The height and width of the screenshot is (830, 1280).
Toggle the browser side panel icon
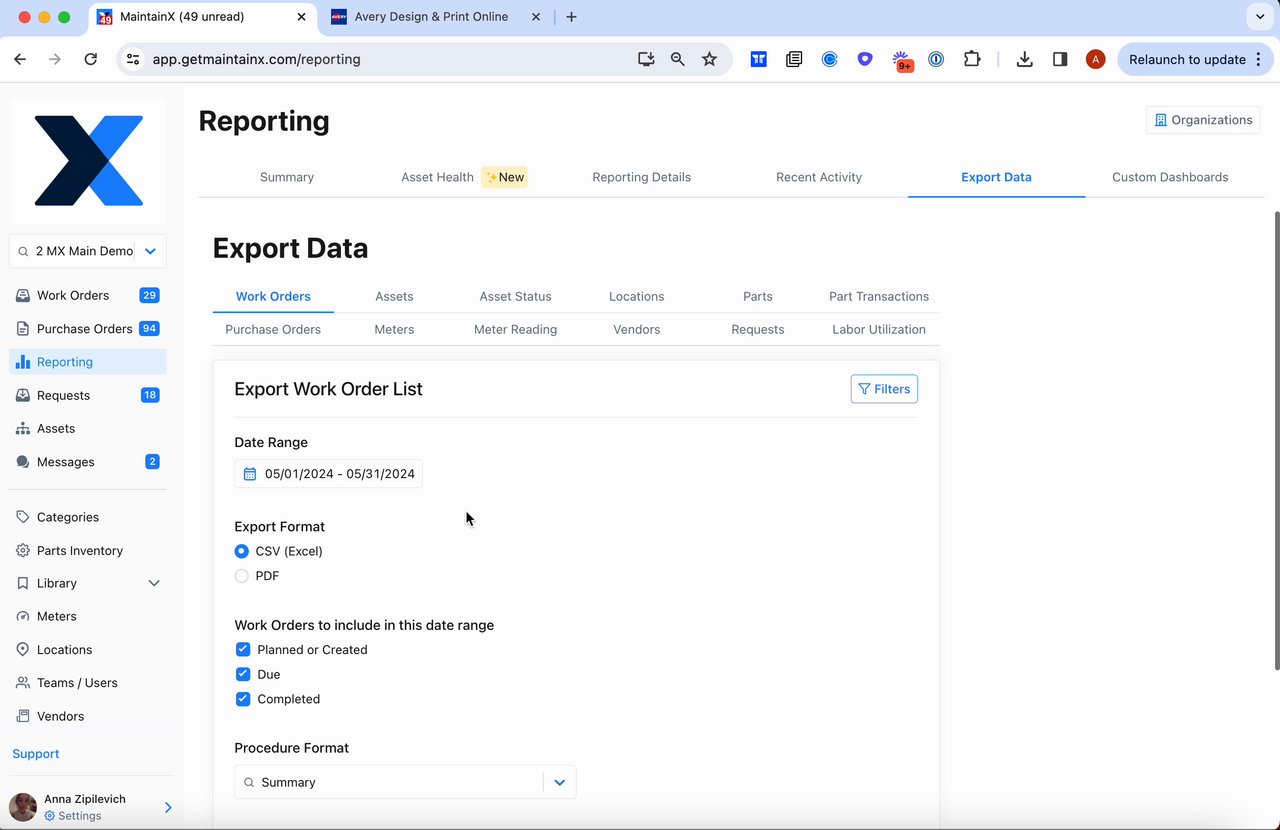[x=1060, y=59]
